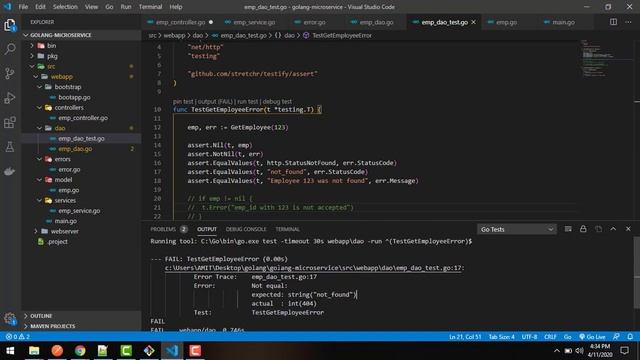The height and width of the screenshot is (360, 640).
Task: Show the PROBLEMS panel tab
Action: pyautogui.click(x=169, y=229)
